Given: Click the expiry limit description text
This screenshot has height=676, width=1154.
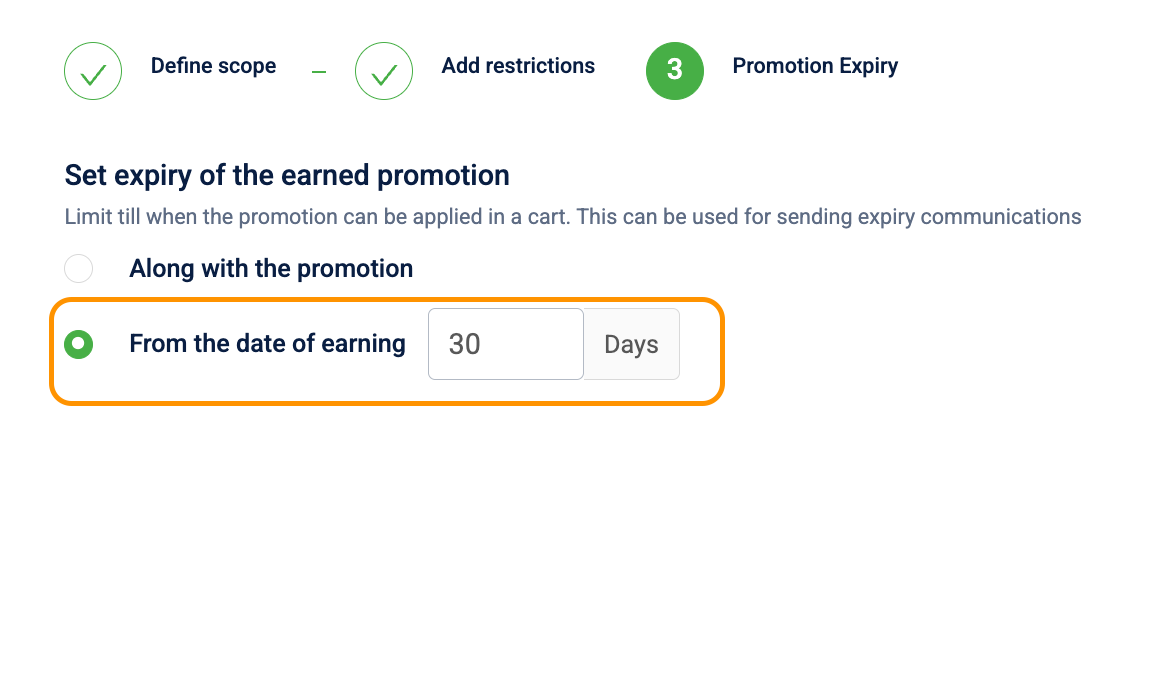Looking at the screenshot, I should tap(572, 217).
